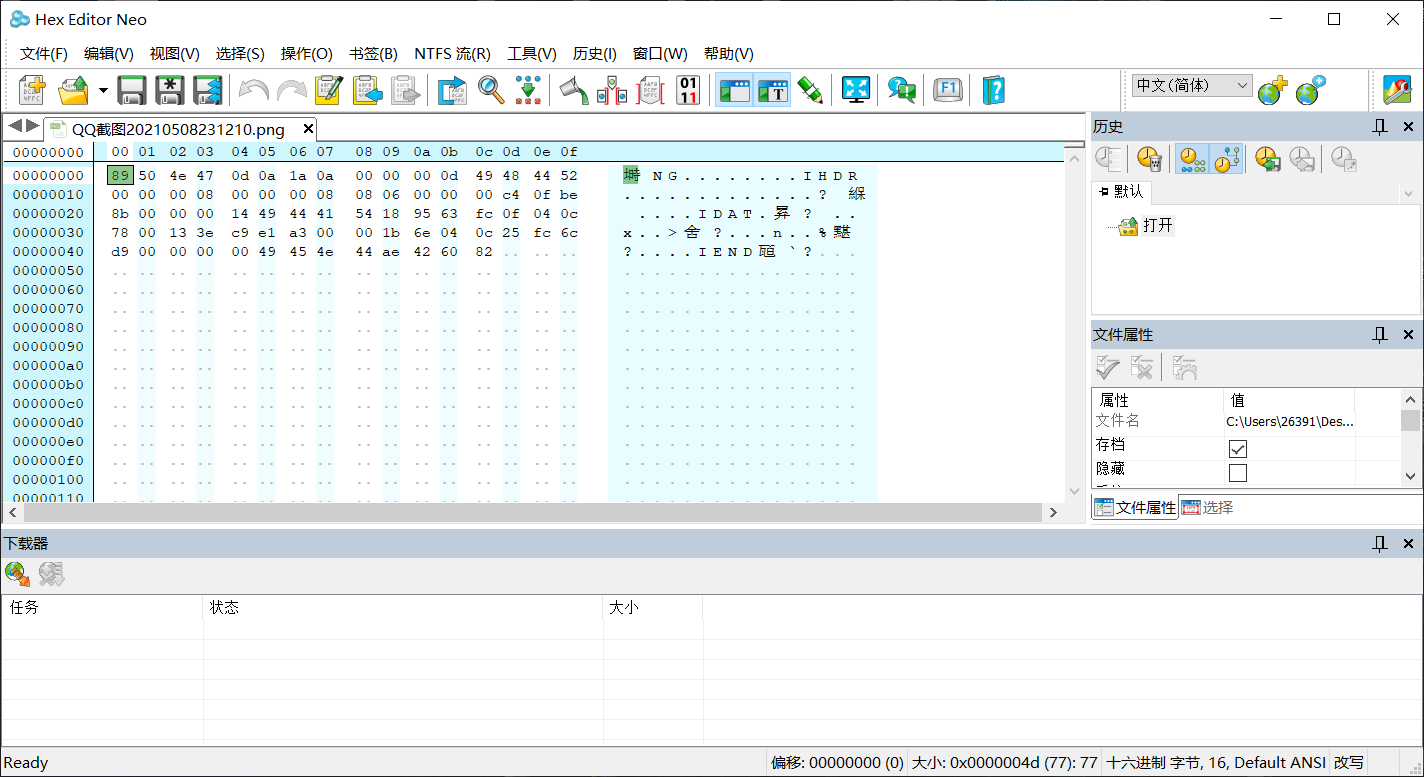This screenshot has height=777, width=1424.
Task: Click the binary 01 11 toolbar icon
Action: click(688, 90)
